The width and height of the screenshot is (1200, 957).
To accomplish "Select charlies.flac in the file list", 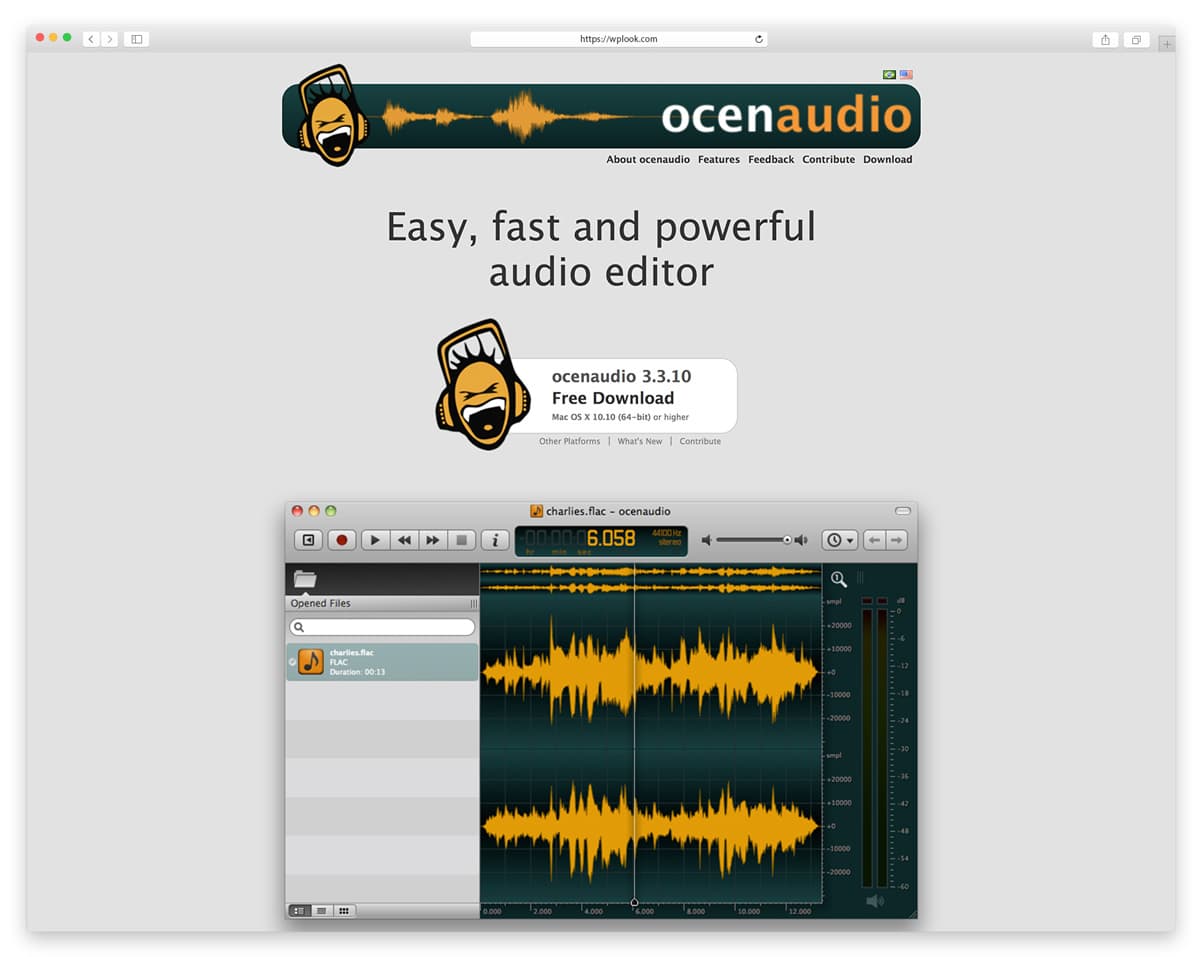I will (x=382, y=662).
